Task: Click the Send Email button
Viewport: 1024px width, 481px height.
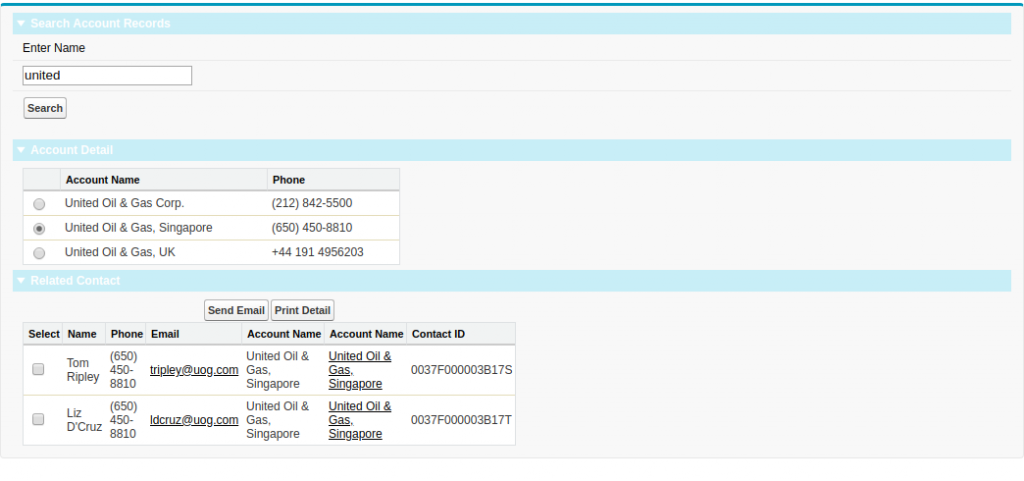Action: point(236,311)
